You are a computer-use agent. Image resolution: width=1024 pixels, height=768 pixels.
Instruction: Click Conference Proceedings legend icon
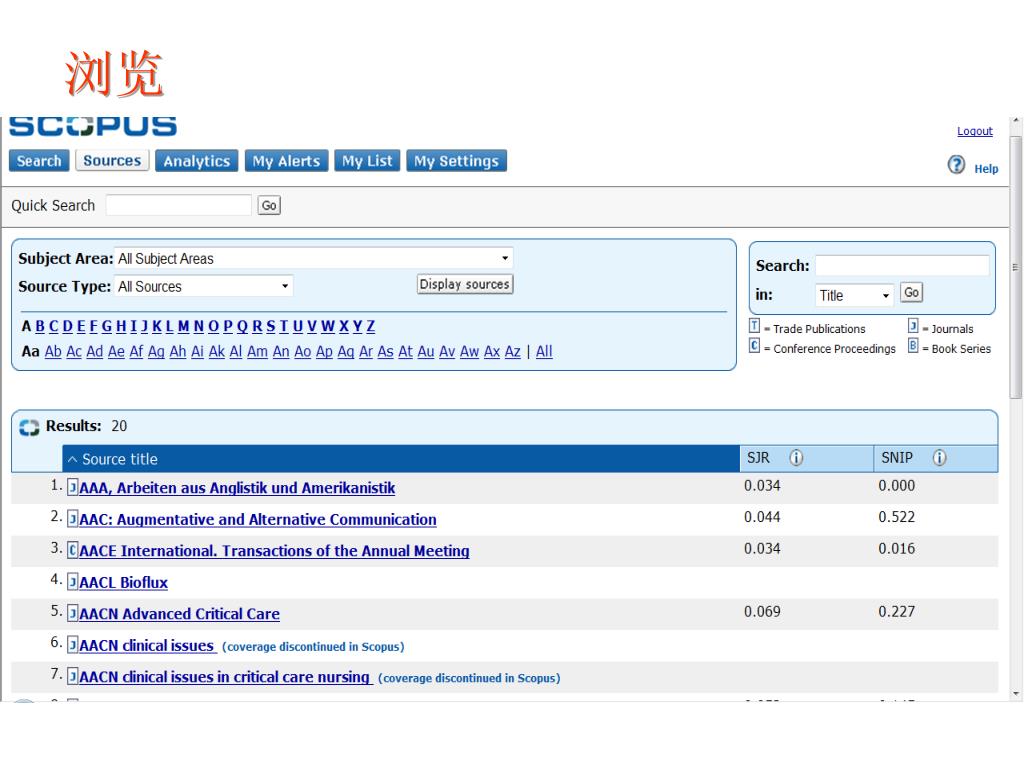754,345
